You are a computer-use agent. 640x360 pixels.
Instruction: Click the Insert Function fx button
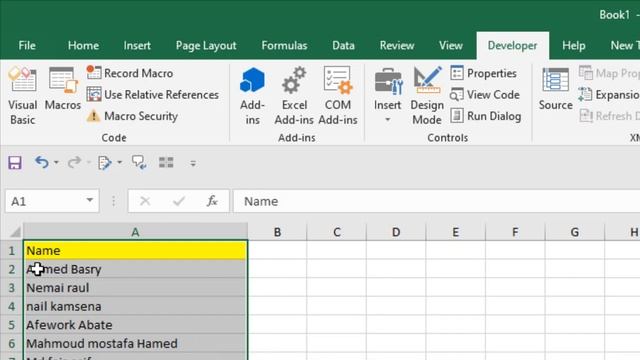pyautogui.click(x=212, y=201)
